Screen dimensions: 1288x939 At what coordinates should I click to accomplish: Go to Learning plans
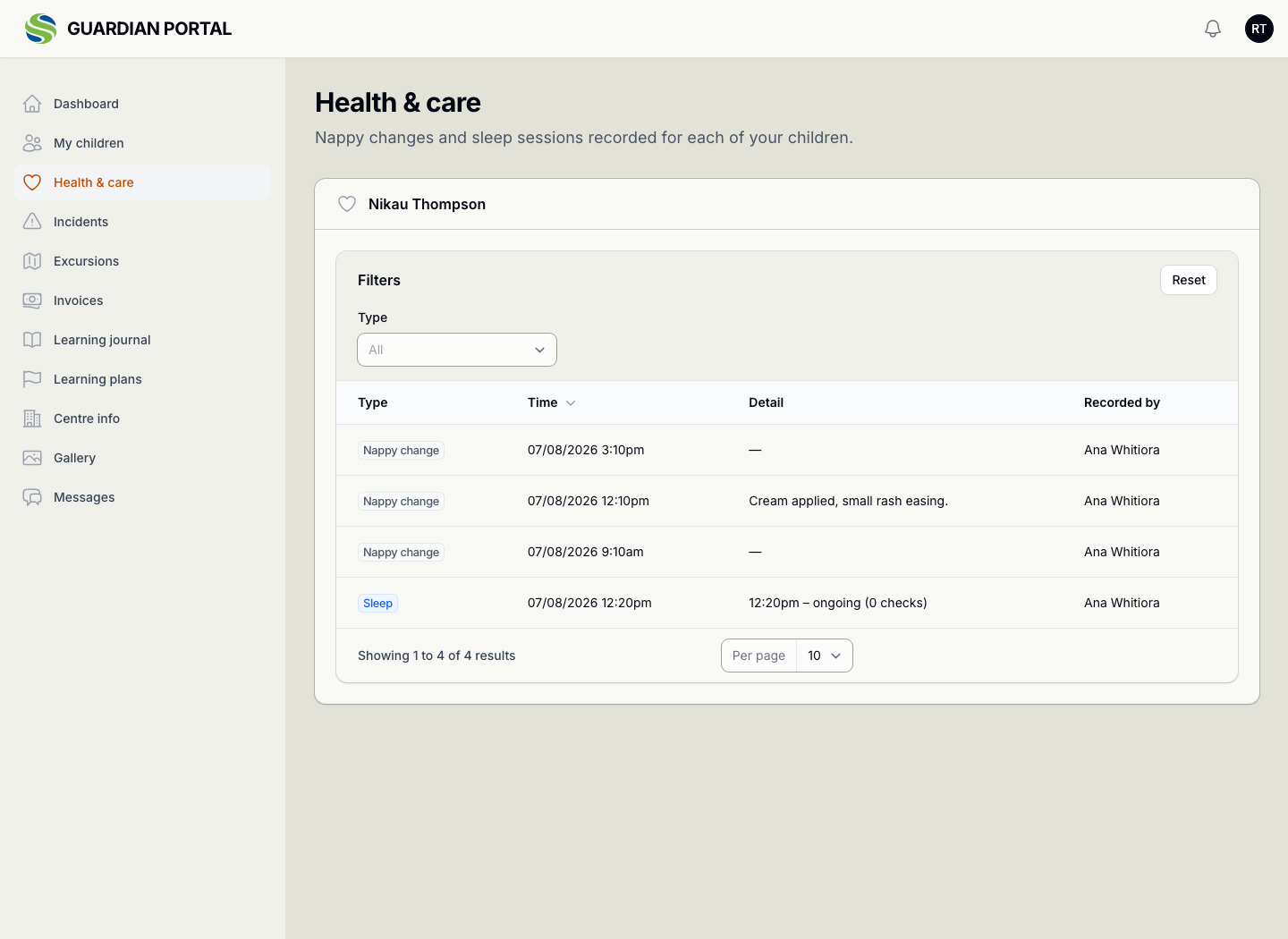pos(142,379)
